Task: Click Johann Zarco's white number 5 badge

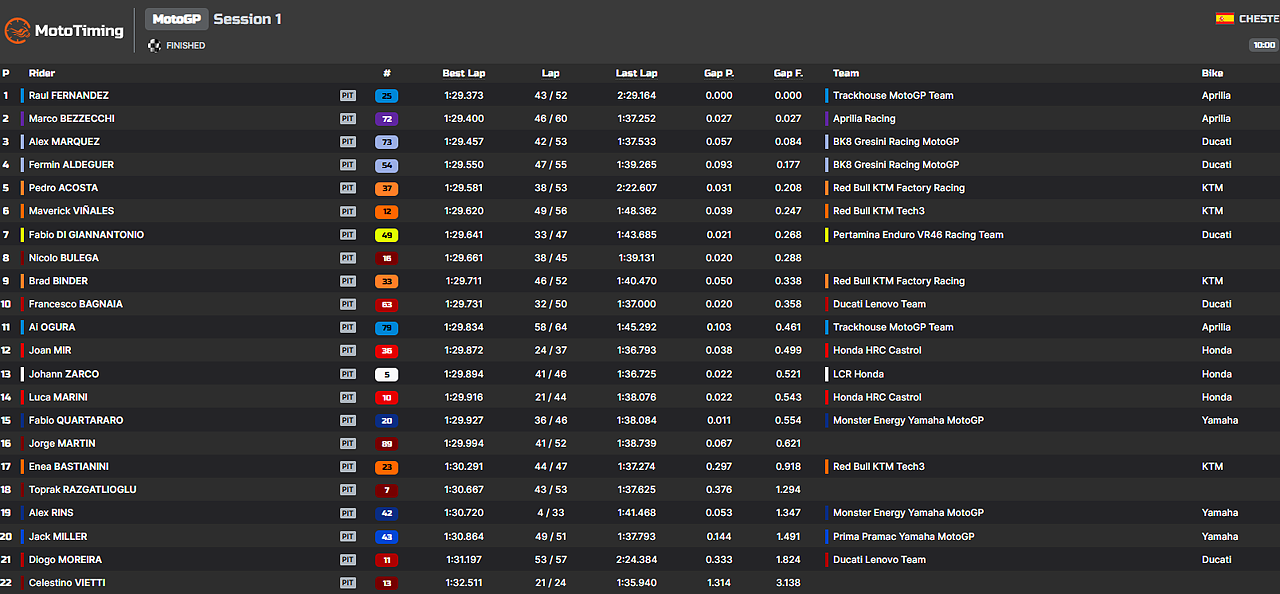Action: 386,373
